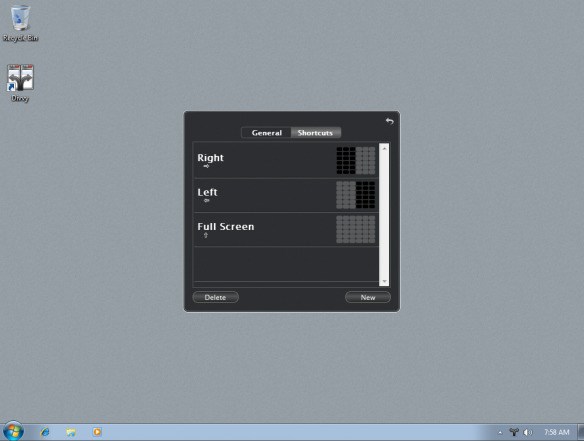Click the Right shortcut grid preview

coord(356,161)
